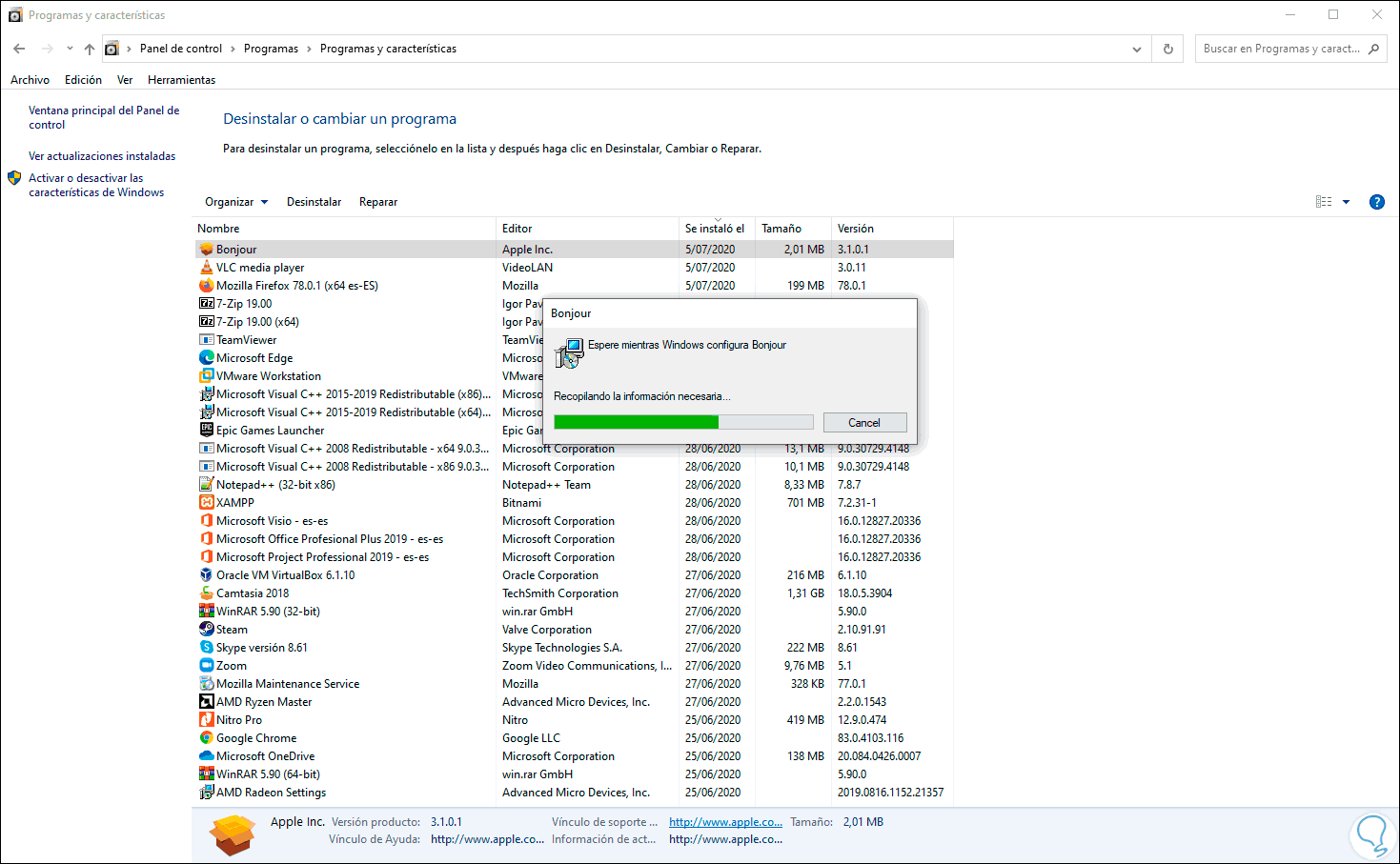The image size is (1400, 864).
Task: Select WinRAR 5.90 (64-bit) row
Action: point(574,774)
